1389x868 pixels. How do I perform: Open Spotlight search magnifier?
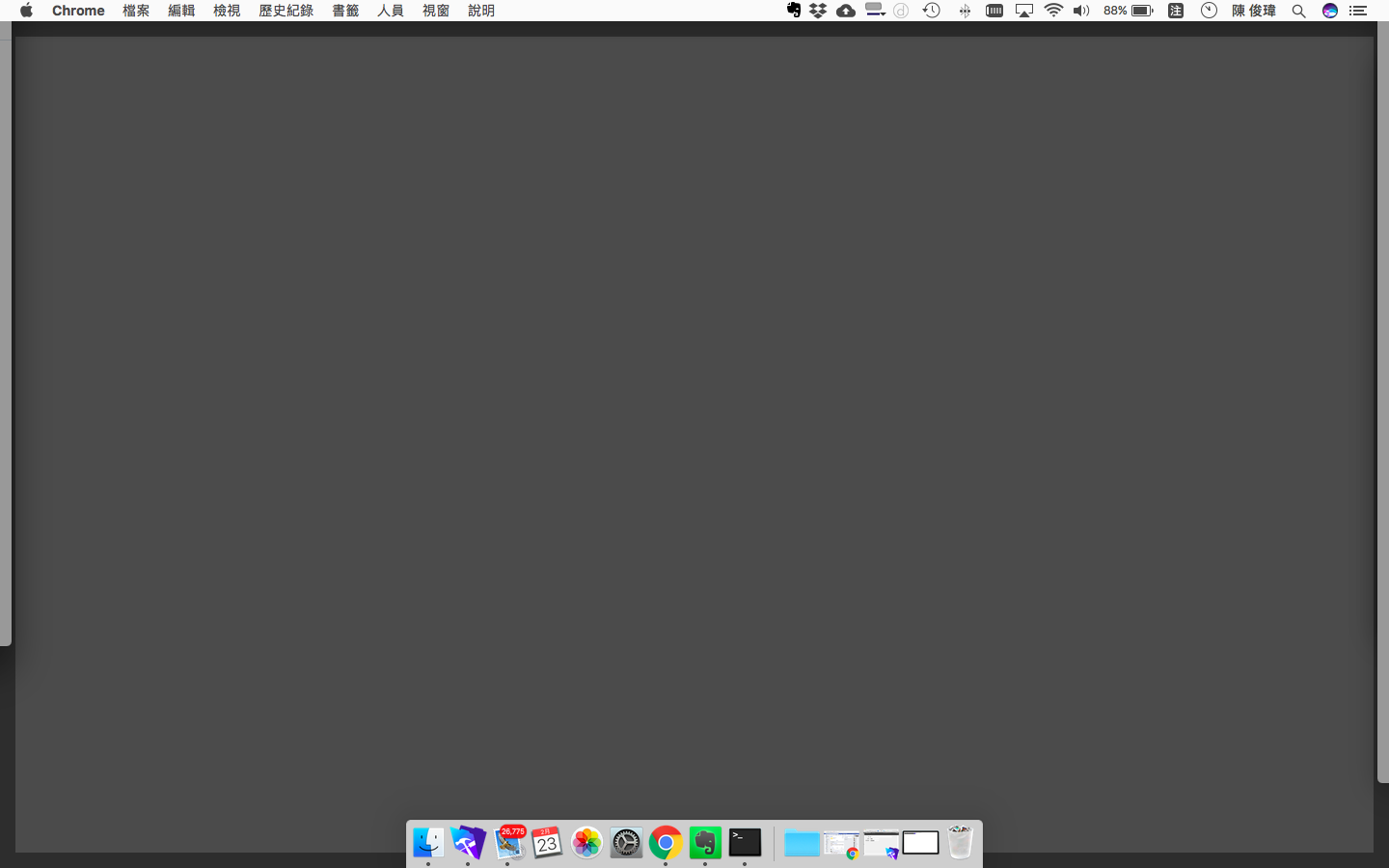pyautogui.click(x=1299, y=11)
